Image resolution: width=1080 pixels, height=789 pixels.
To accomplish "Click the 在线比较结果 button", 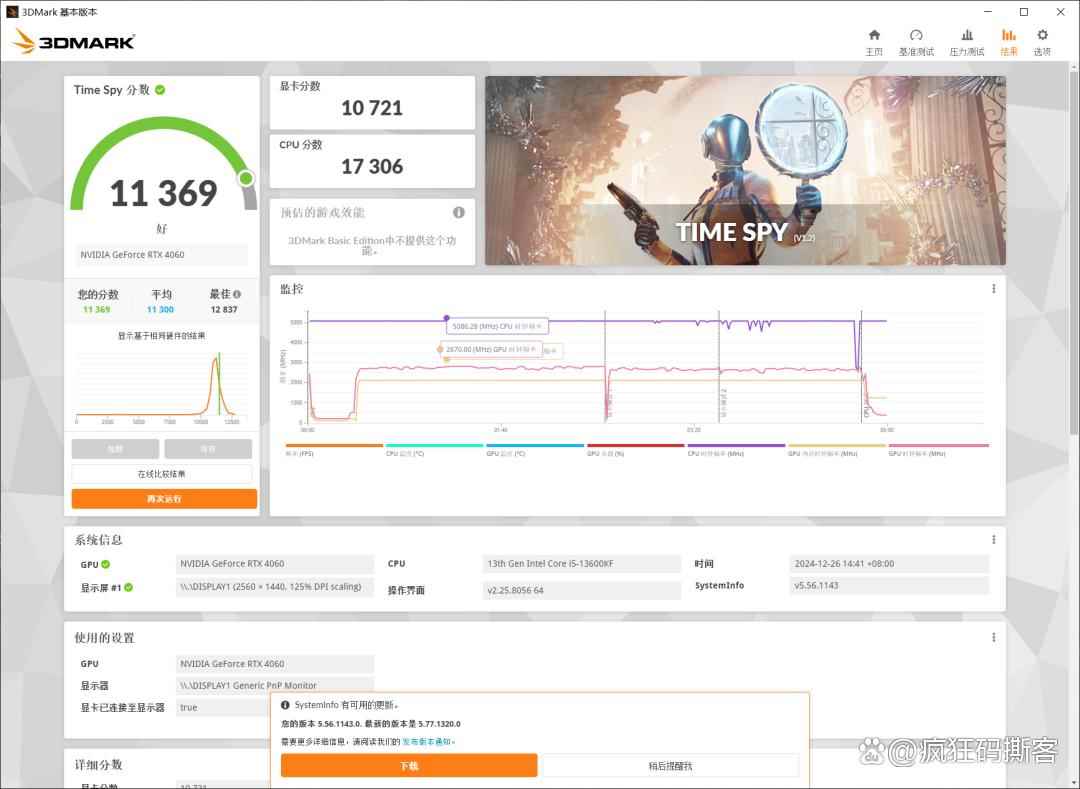I will coord(162,474).
